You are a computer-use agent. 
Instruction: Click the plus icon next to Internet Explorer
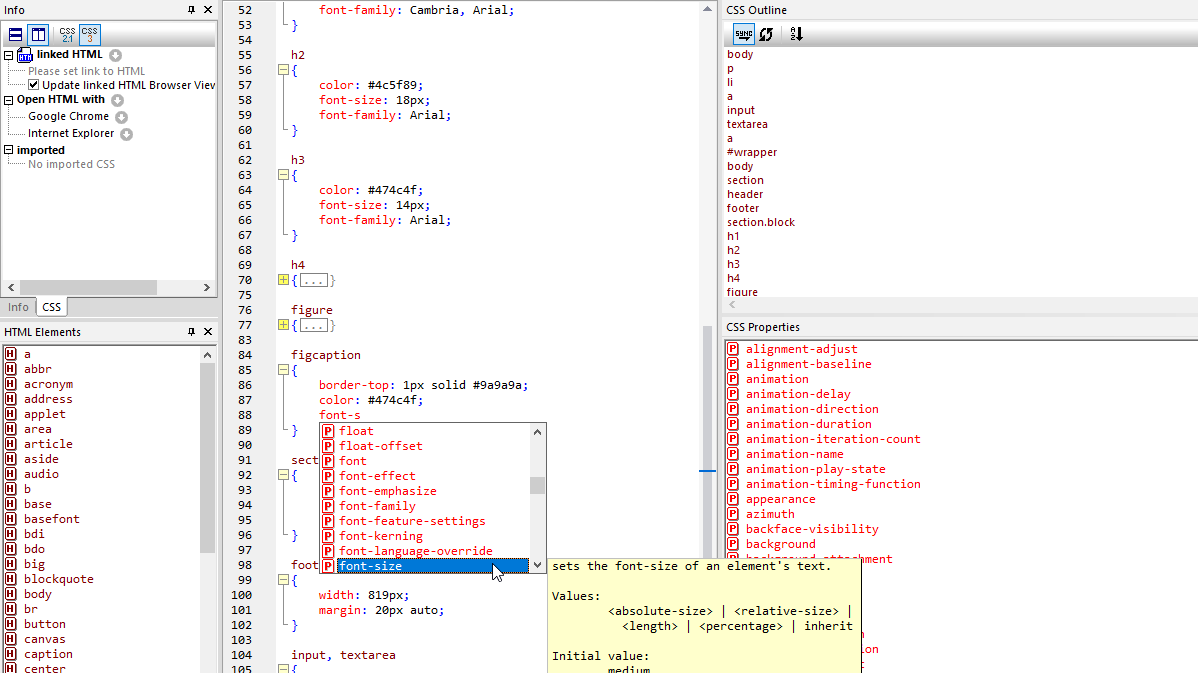click(x=127, y=134)
